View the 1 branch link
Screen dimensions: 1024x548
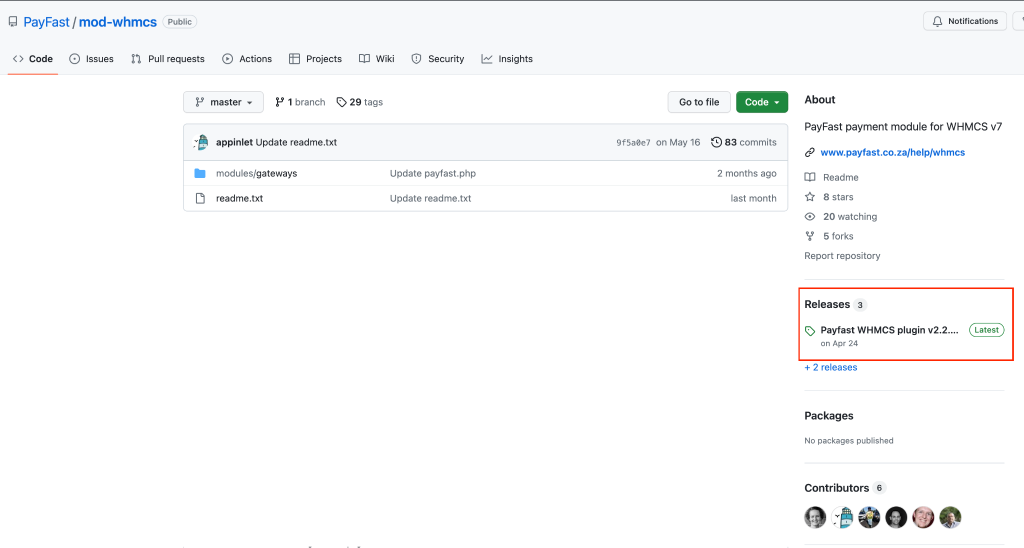pyautogui.click(x=300, y=102)
